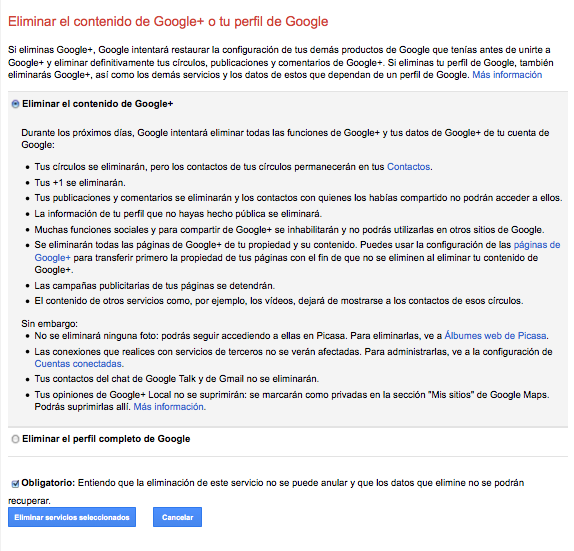Click the 'Tus +1 se eliminarán.' bullet
Screen dimensions: 574x551
tap(80, 183)
